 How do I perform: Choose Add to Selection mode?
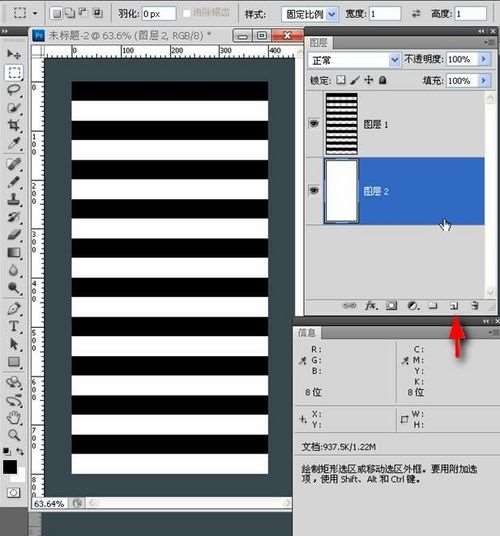(x=70, y=13)
